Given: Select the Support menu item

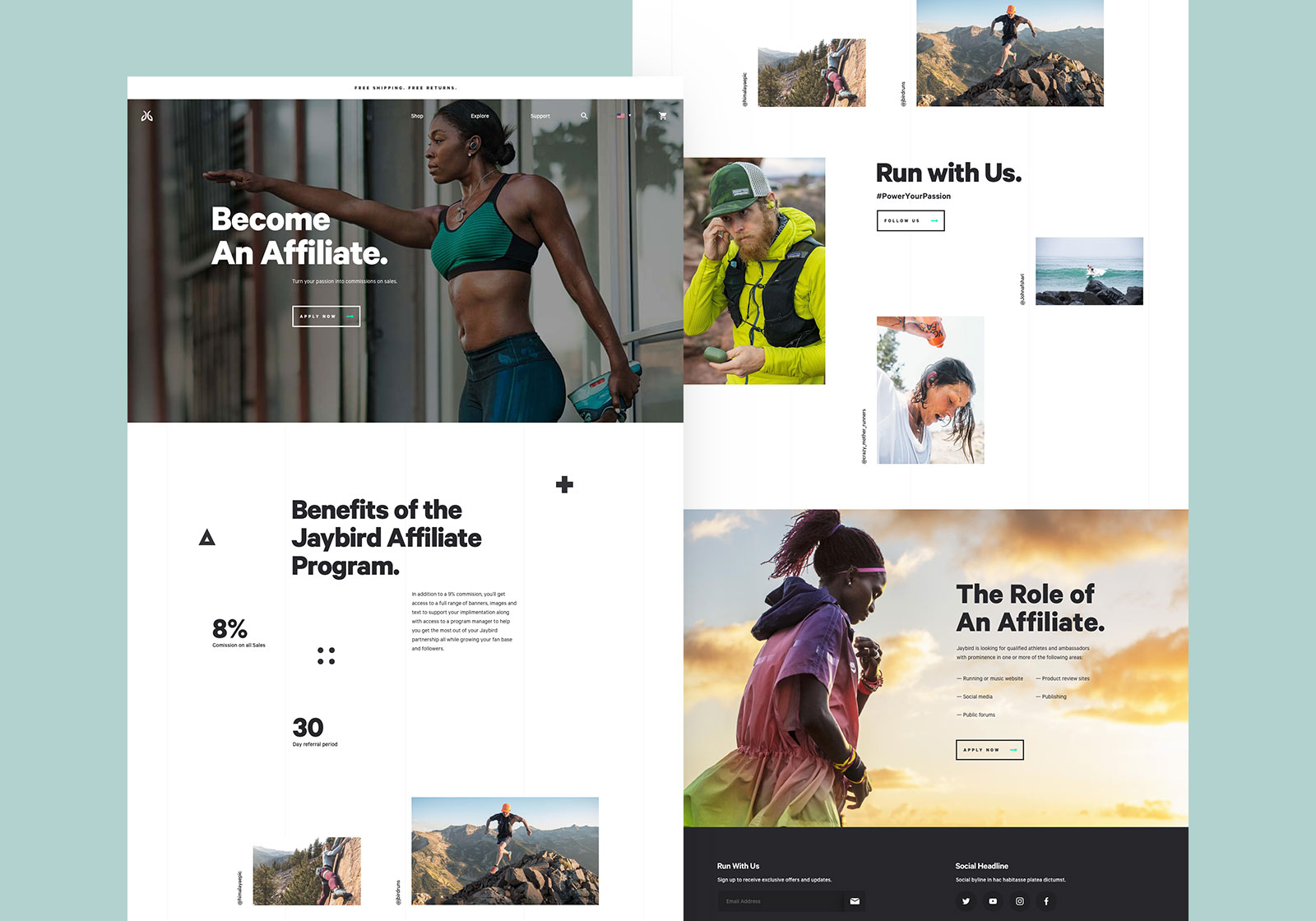Looking at the screenshot, I should tap(540, 116).
